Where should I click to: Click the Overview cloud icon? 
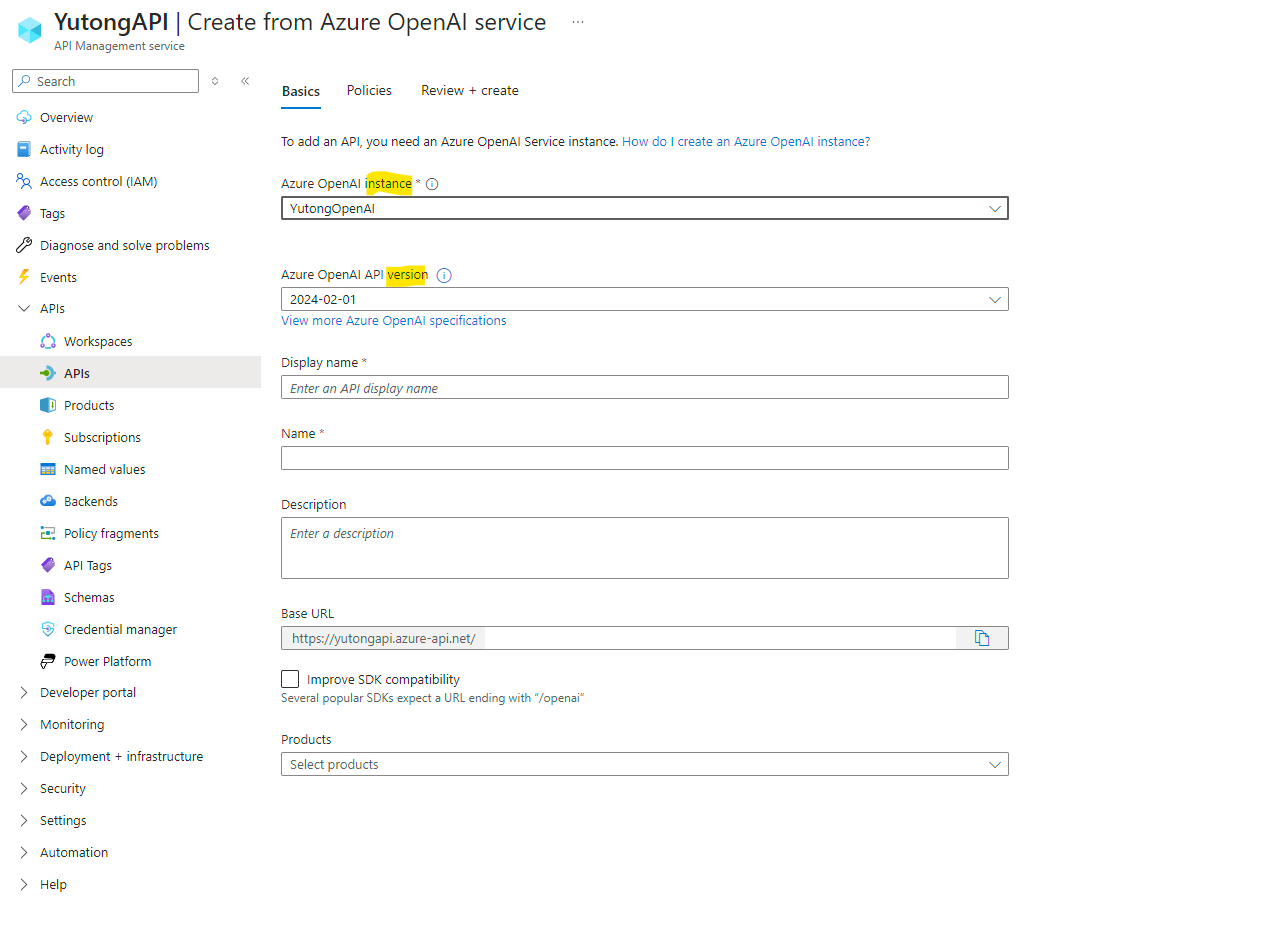pos(24,117)
